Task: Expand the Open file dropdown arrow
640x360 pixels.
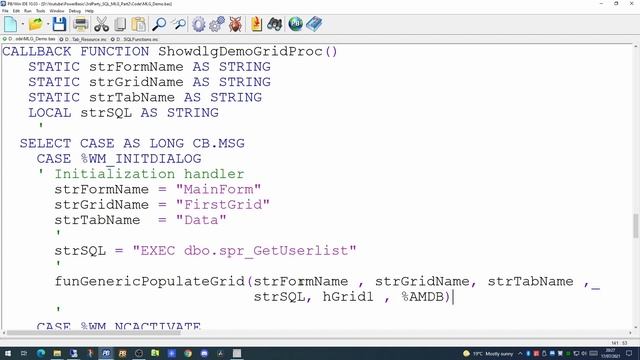Action: [x=48, y=24]
